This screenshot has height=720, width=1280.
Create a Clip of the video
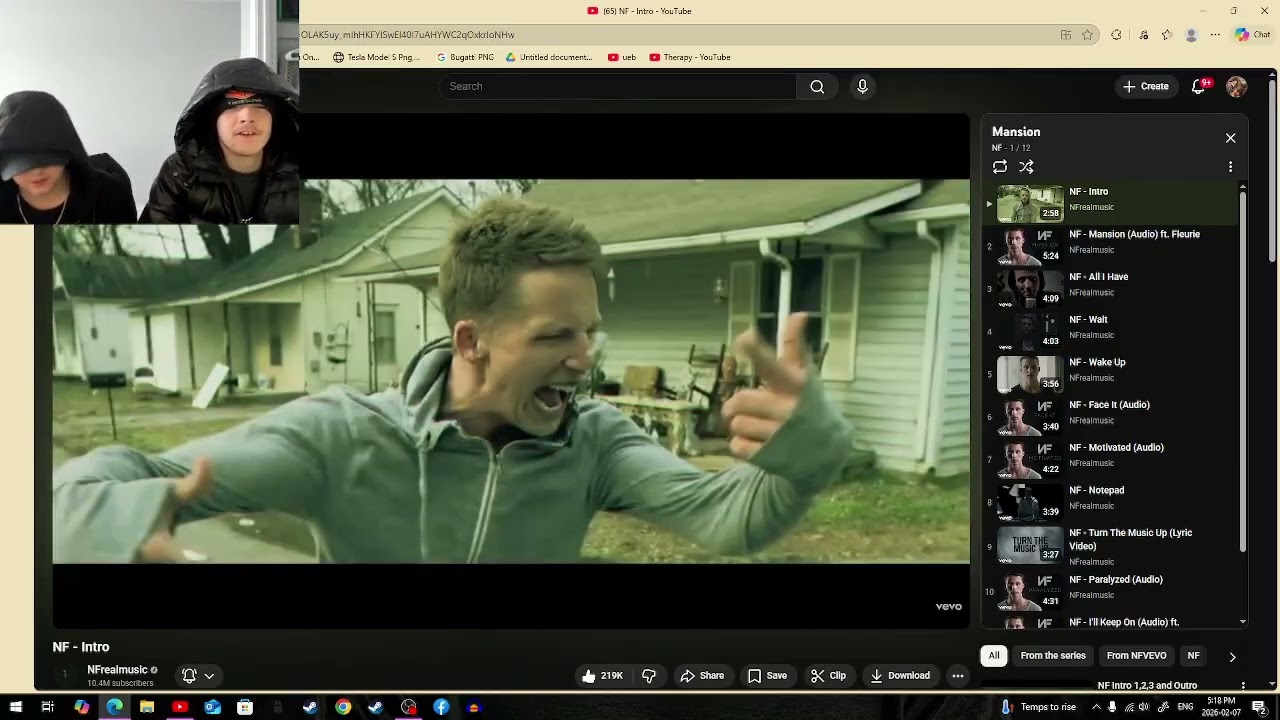click(x=828, y=676)
